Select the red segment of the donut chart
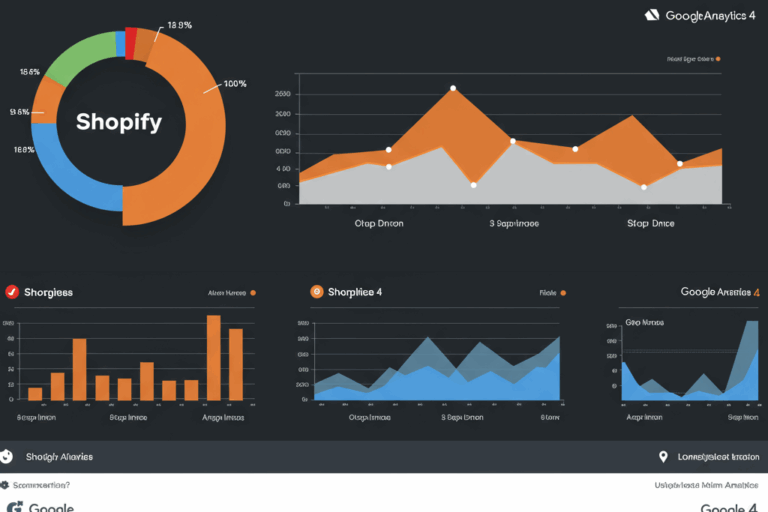Screen dimensions: 768x512 pos(131,40)
